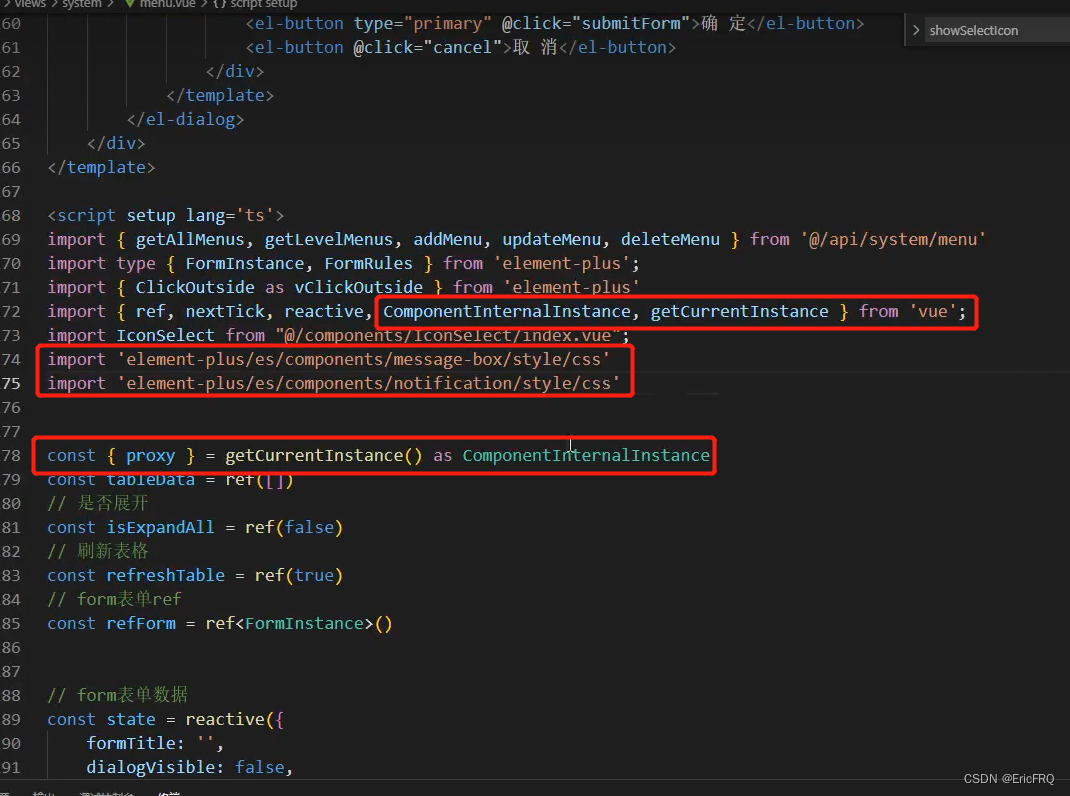Click FormRules in the type import
1070x796 pixels.
(x=368, y=264)
